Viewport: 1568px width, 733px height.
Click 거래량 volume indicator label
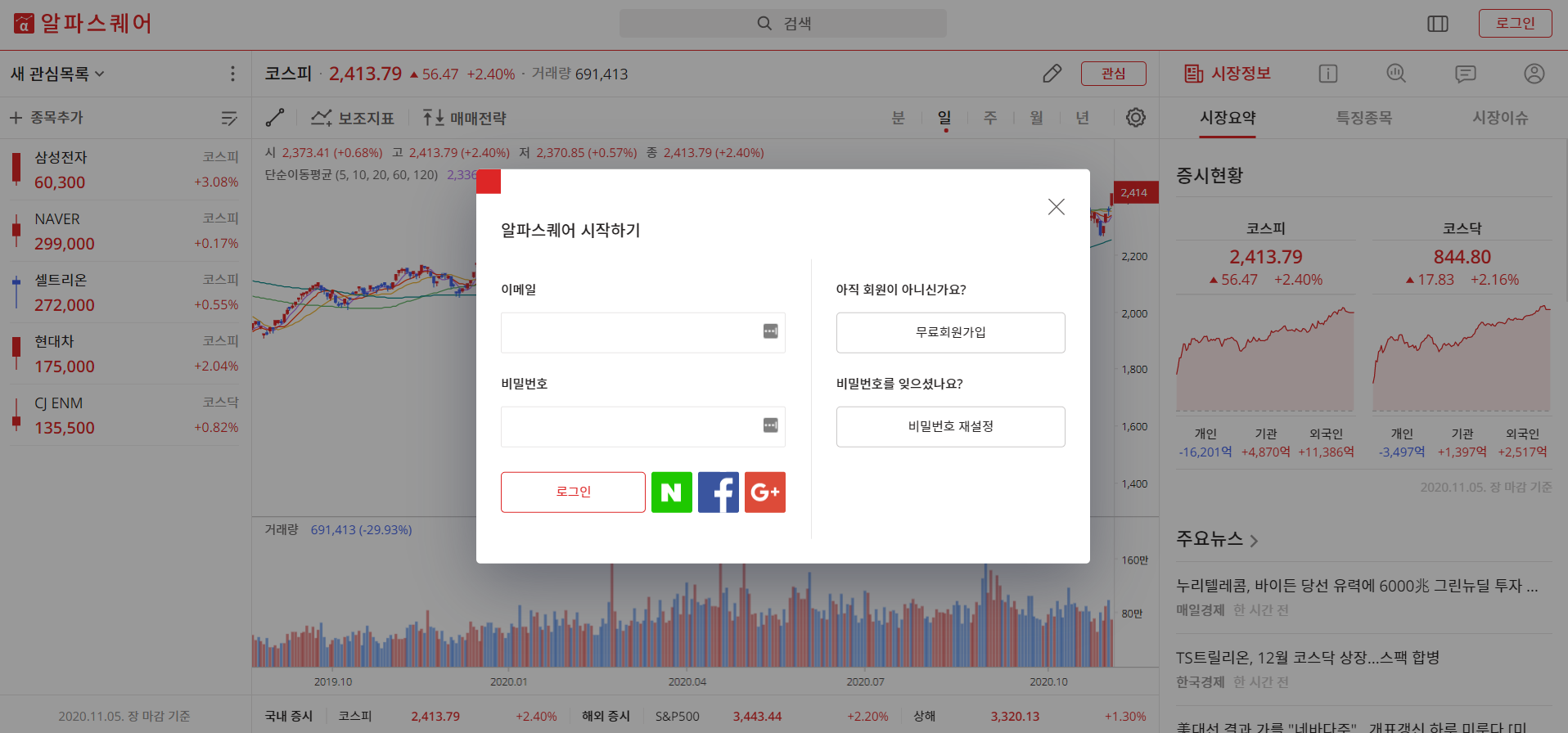(x=282, y=530)
